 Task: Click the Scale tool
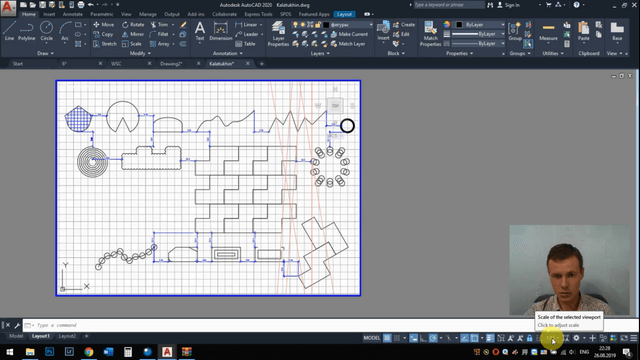click(x=132, y=44)
